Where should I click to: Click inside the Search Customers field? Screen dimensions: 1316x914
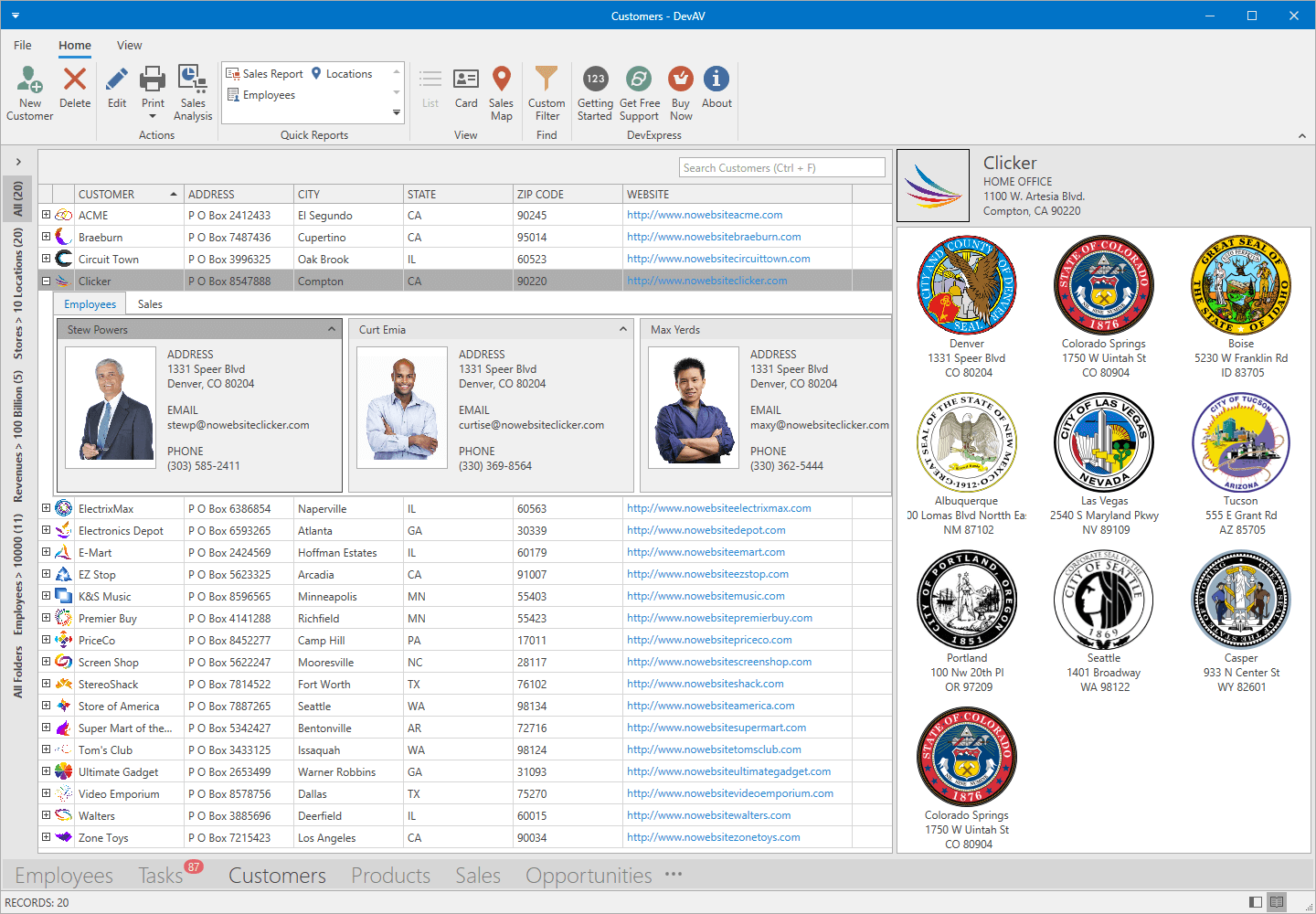click(x=781, y=166)
